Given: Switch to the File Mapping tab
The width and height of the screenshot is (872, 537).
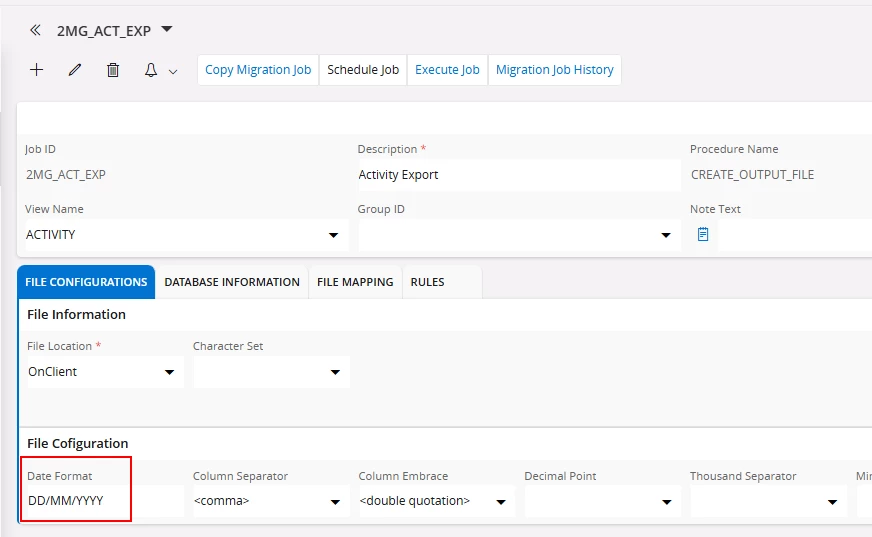Looking at the screenshot, I should [x=355, y=282].
